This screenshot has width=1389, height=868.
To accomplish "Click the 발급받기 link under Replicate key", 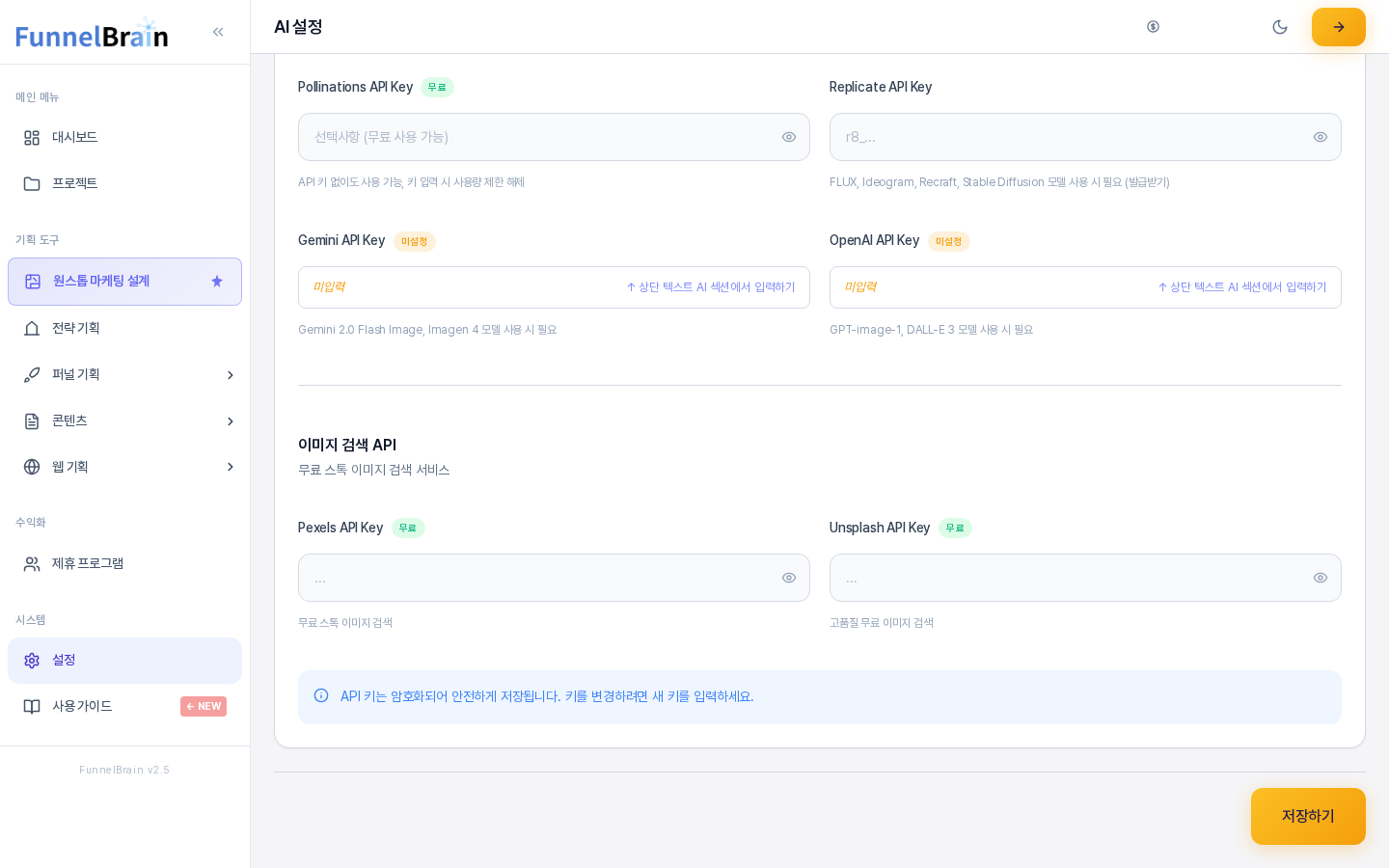I will click(x=1147, y=182).
